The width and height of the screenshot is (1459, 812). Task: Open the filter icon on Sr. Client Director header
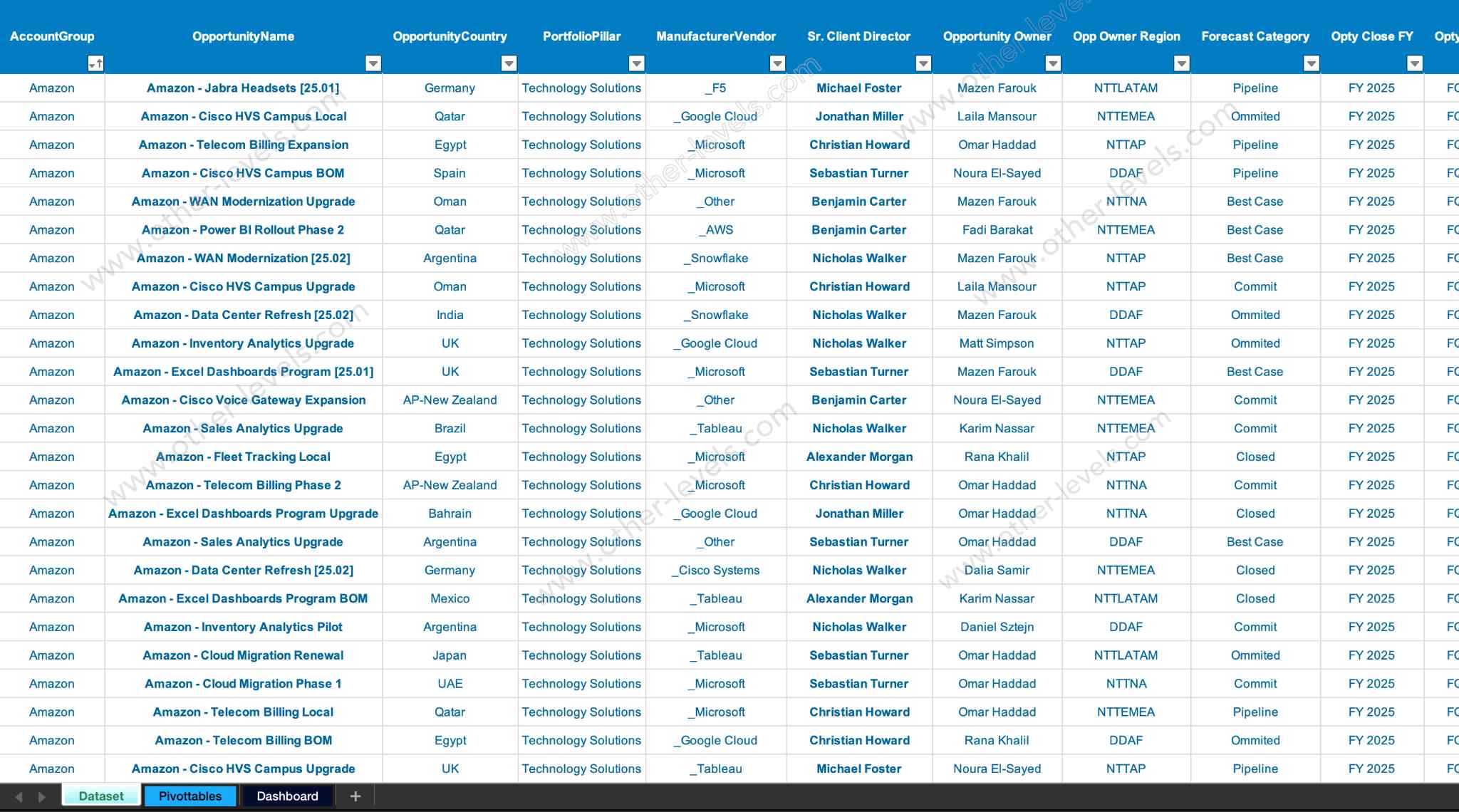923,63
